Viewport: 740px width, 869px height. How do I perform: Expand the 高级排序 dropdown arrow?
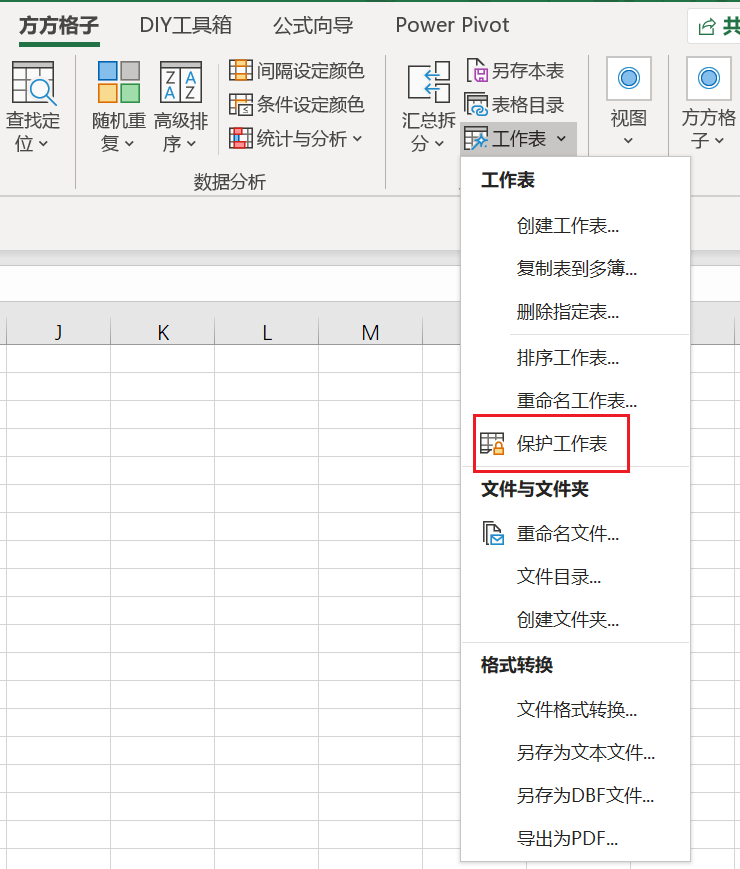191,144
